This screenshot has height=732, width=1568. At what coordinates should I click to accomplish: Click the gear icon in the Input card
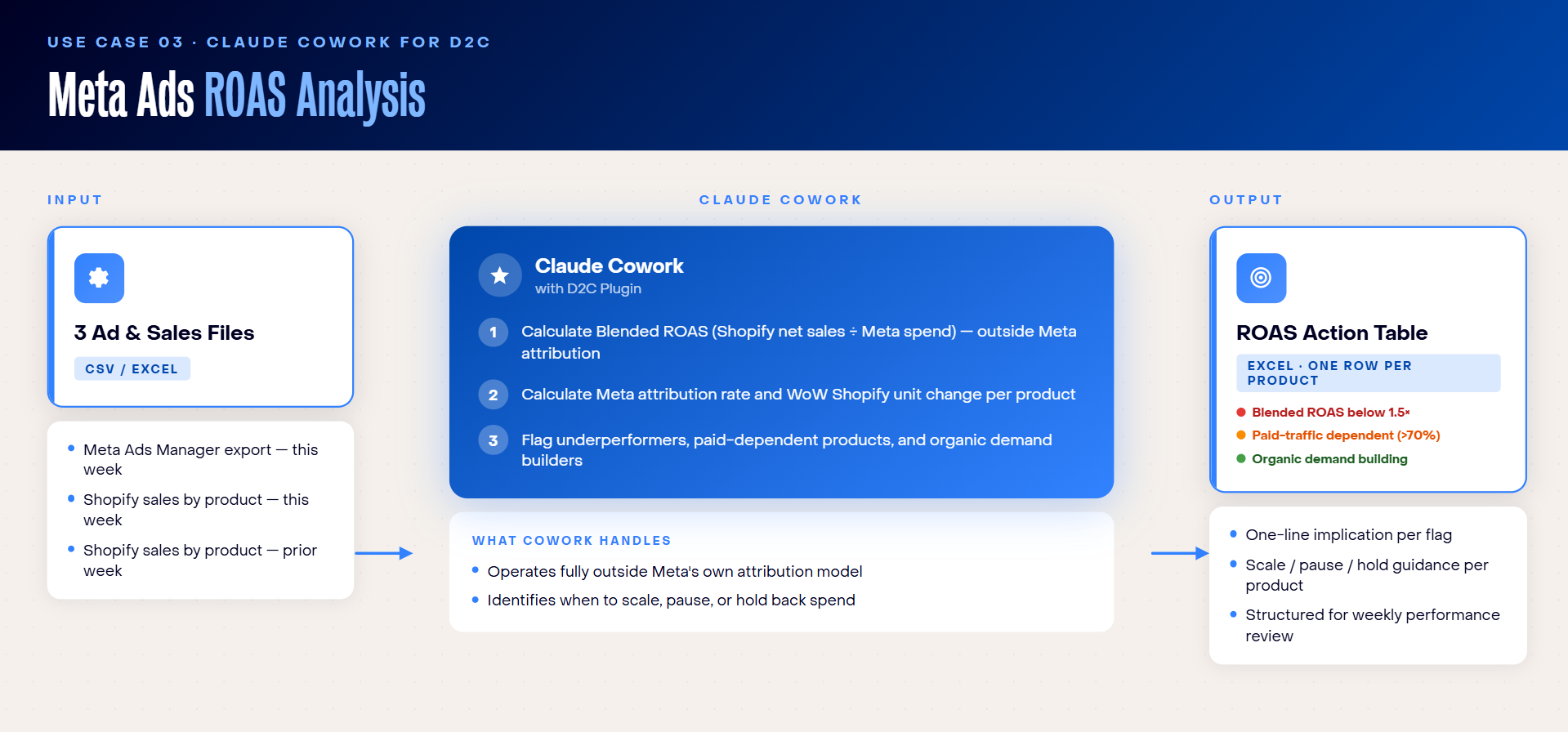[x=99, y=278]
